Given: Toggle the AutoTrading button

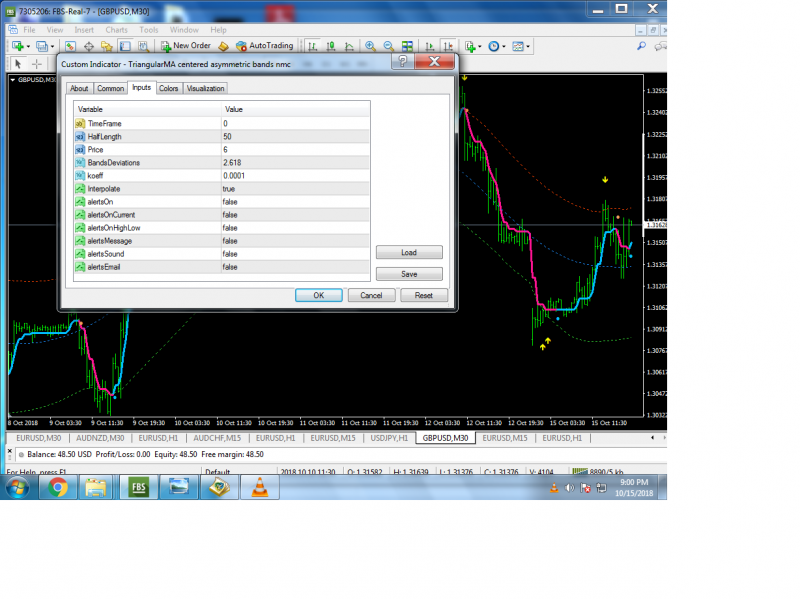Looking at the screenshot, I should coord(265,46).
